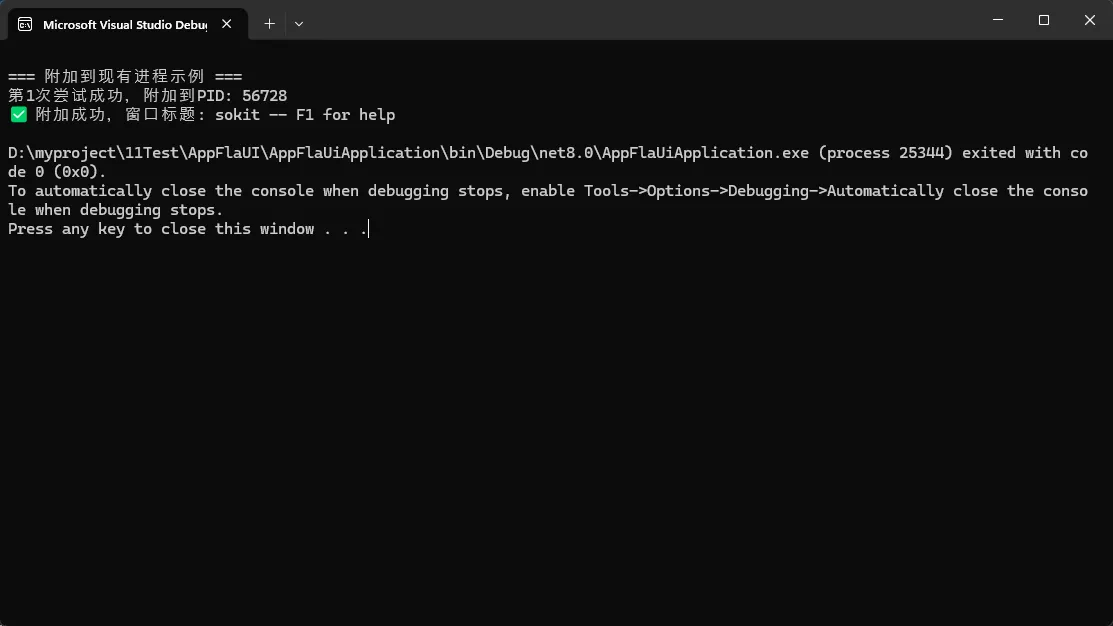This screenshot has height=626, width=1113.
Task: Click the green checkmark emoji in output
Action: [18, 115]
